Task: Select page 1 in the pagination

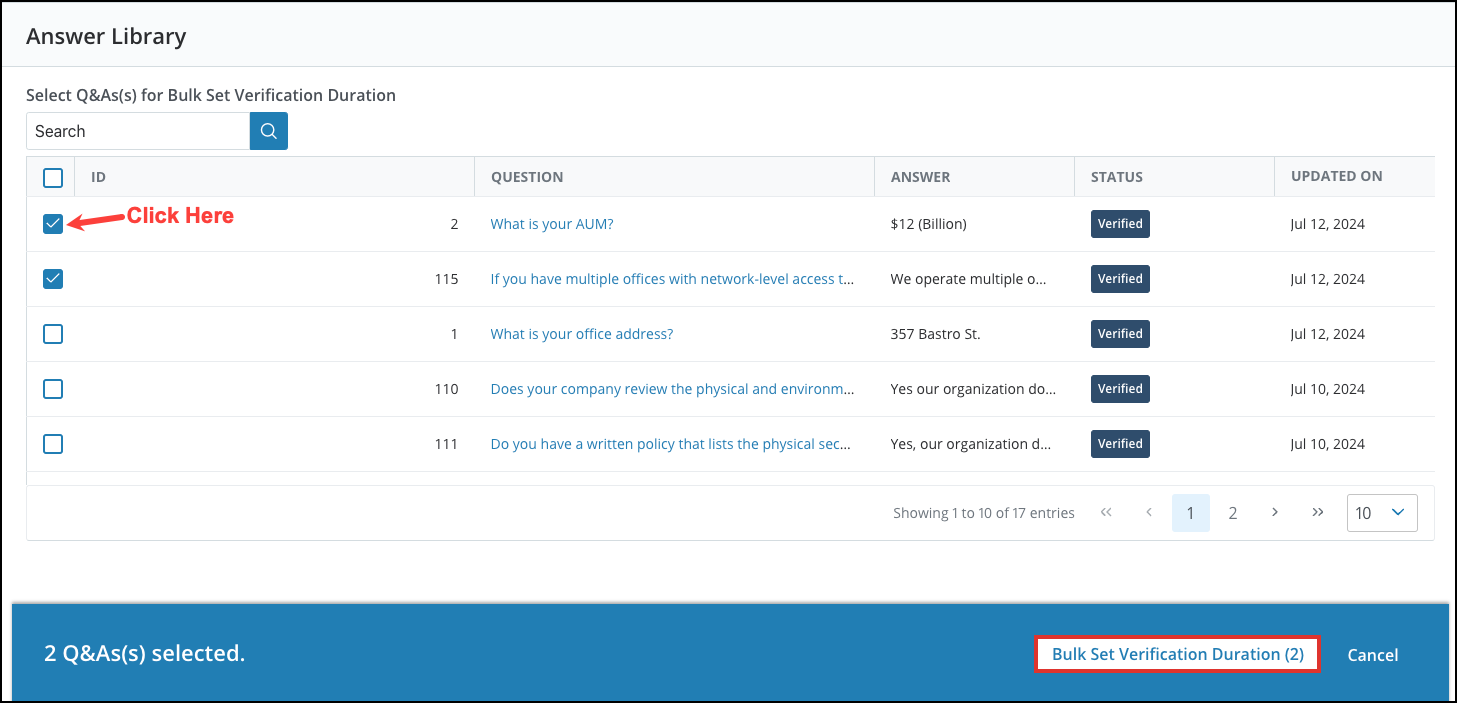Action: (x=1190, y=512)
